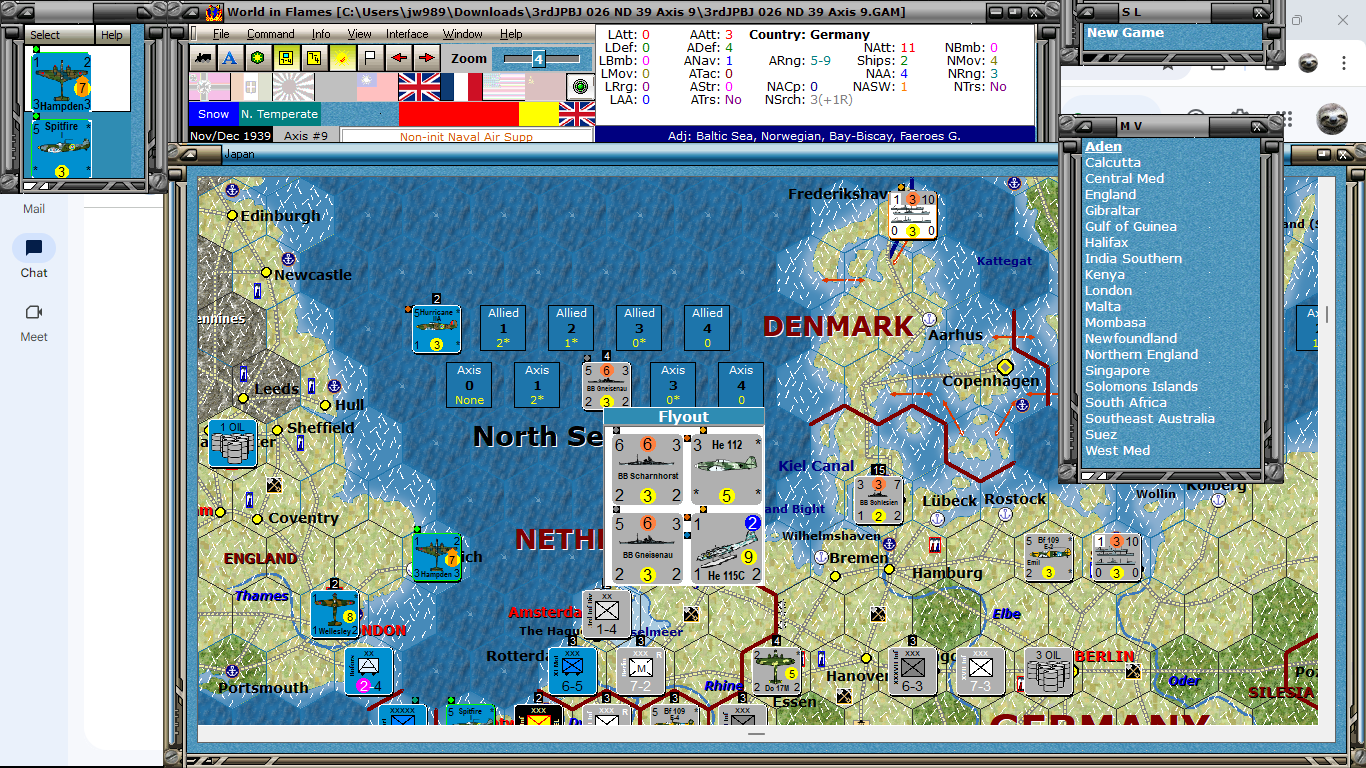1366x768 pixels.
Task: Select the He 115C seaplane in the Flyout
Action: click(x=727, y=547)
